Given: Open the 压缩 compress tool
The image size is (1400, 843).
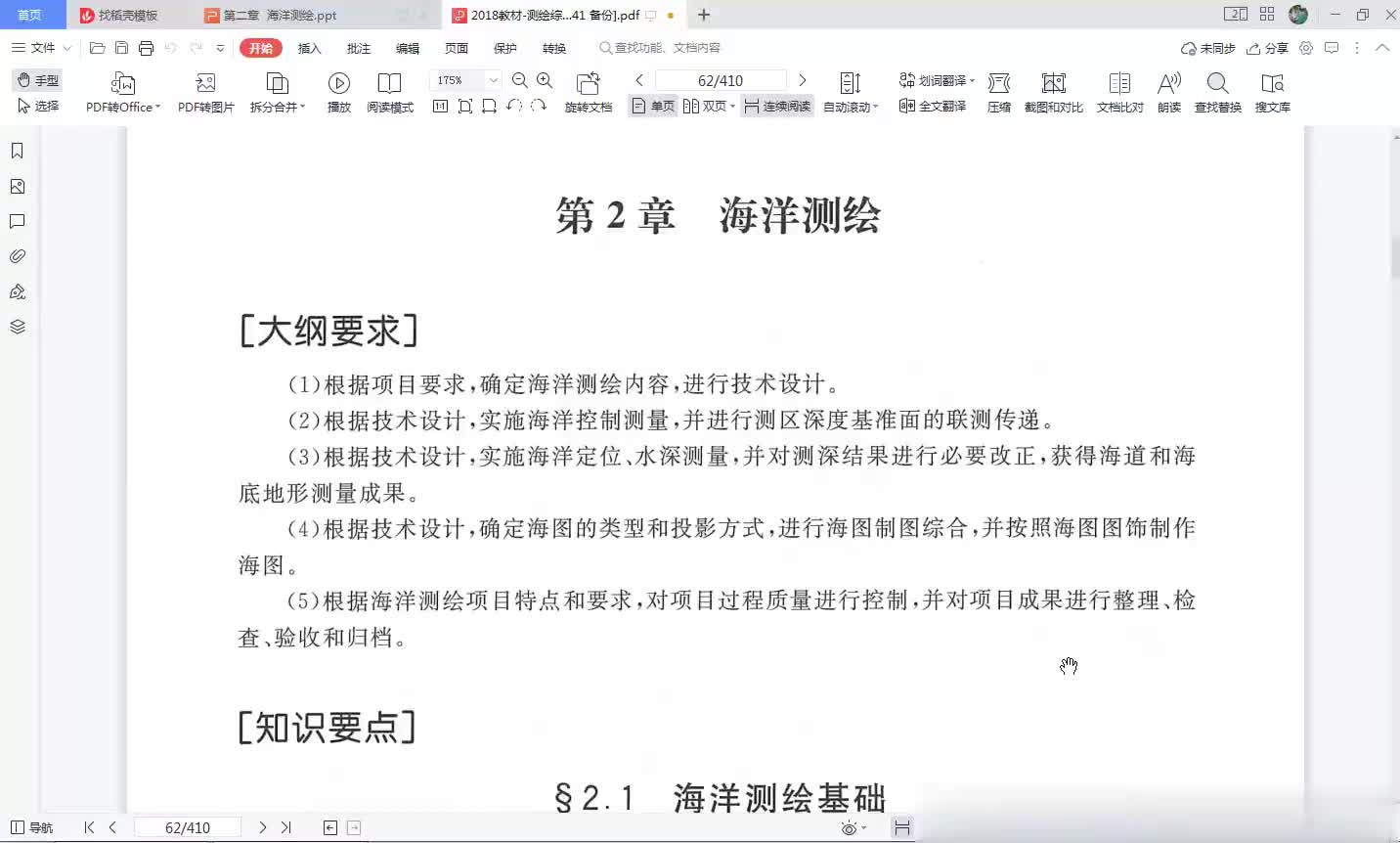Looking at the screenshot, I should coord(998,83).
